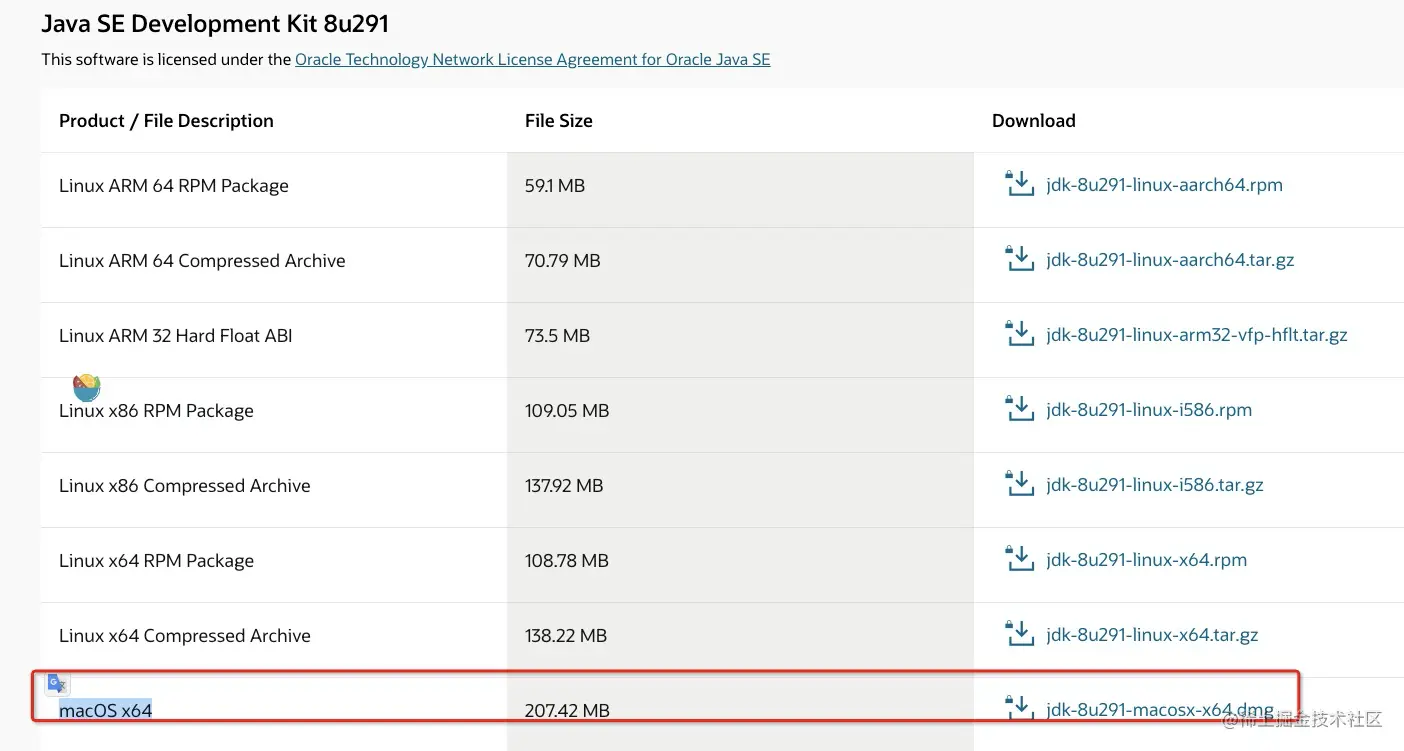Select Linux ARM 64 RPM Package text
Screen dimensions: 1404x751
coord(174,186)
